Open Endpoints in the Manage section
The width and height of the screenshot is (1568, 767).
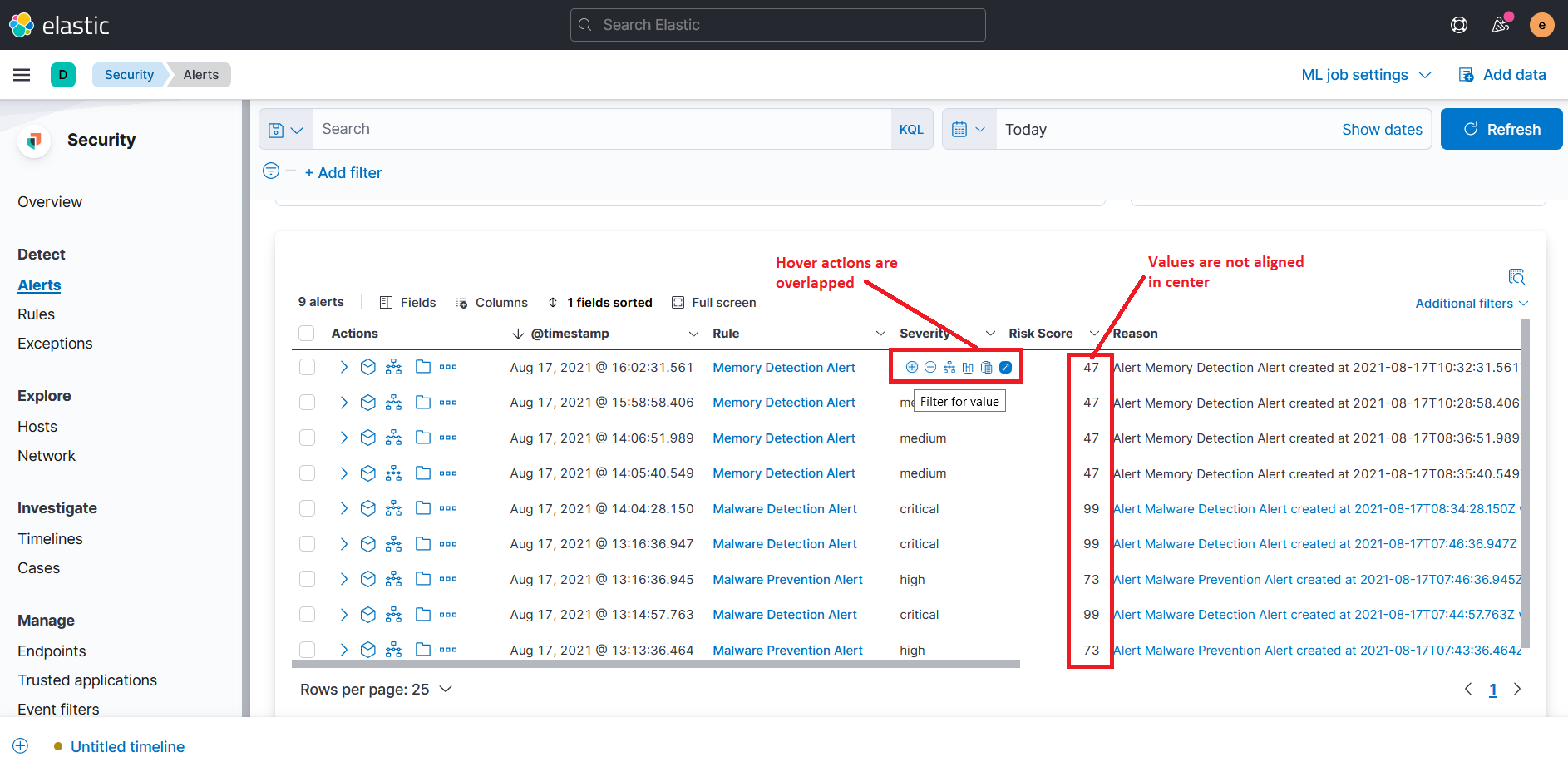pos(52,651)
